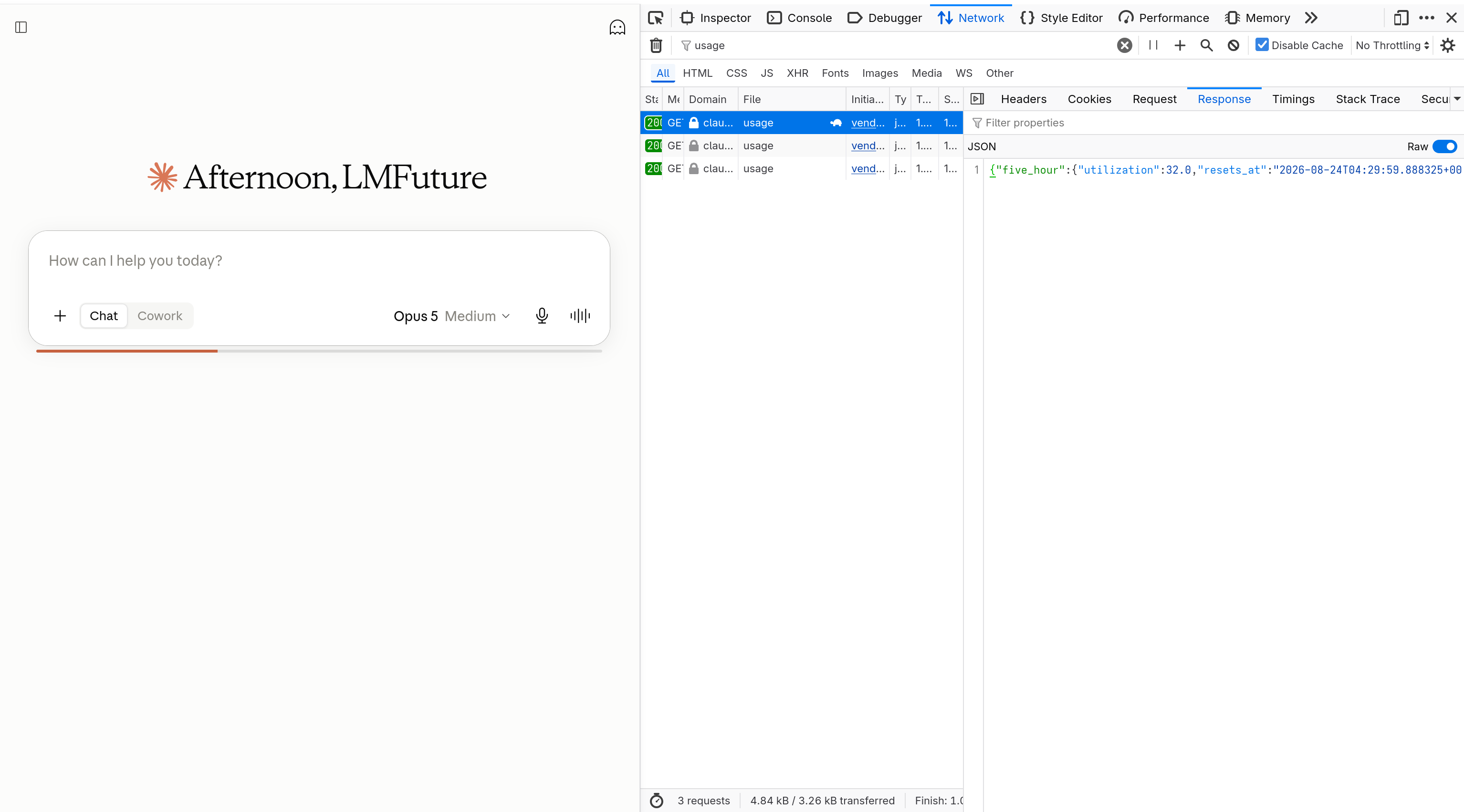This screenshot has width=1464, height=812.
Task: Click the performance analysis stopwatch icon
Action: click(x=657, y=800)
